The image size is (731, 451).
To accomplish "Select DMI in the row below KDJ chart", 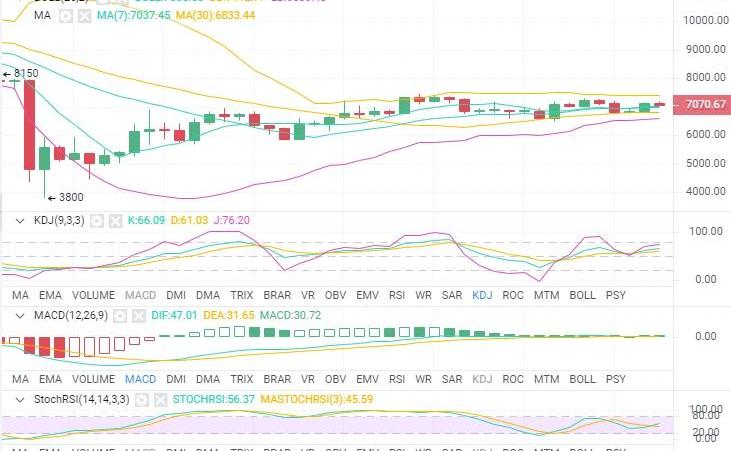I will pos(176,295).
